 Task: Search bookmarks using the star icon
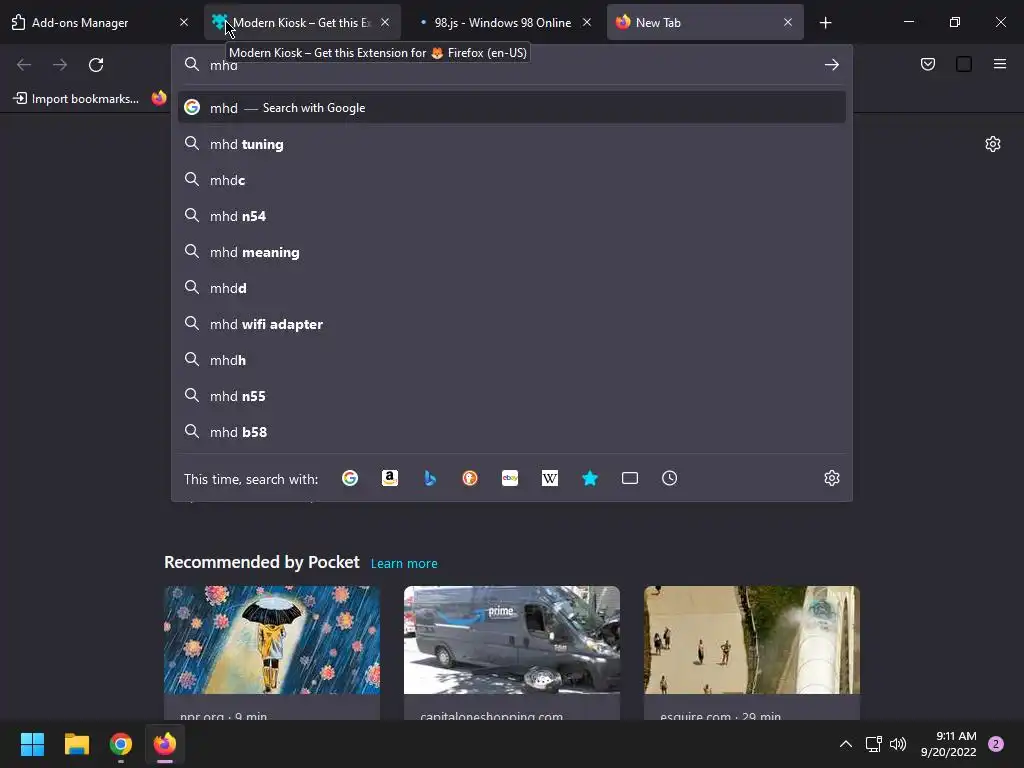[x=590, y=478]
